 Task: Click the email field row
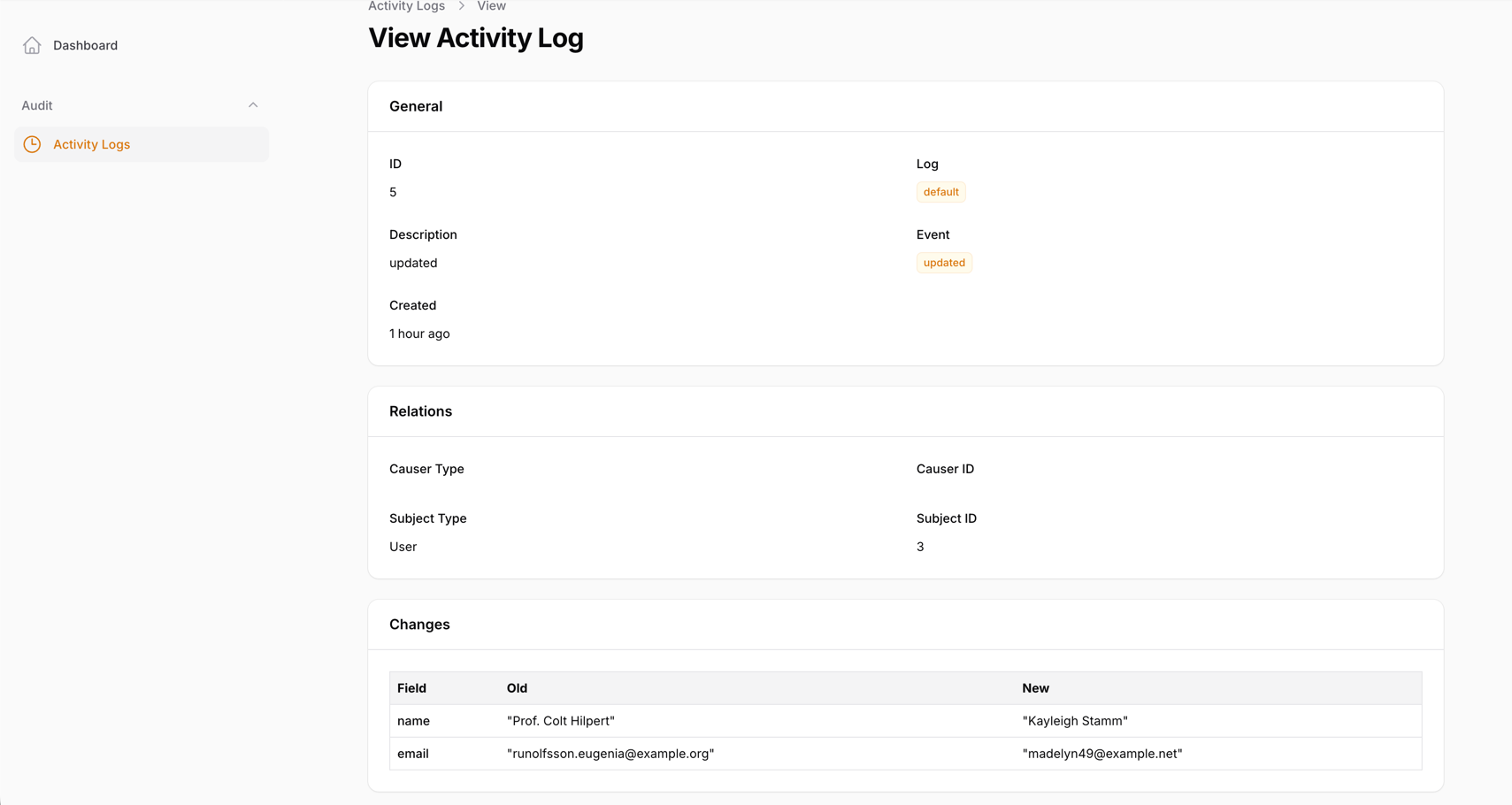pos(413,754)
